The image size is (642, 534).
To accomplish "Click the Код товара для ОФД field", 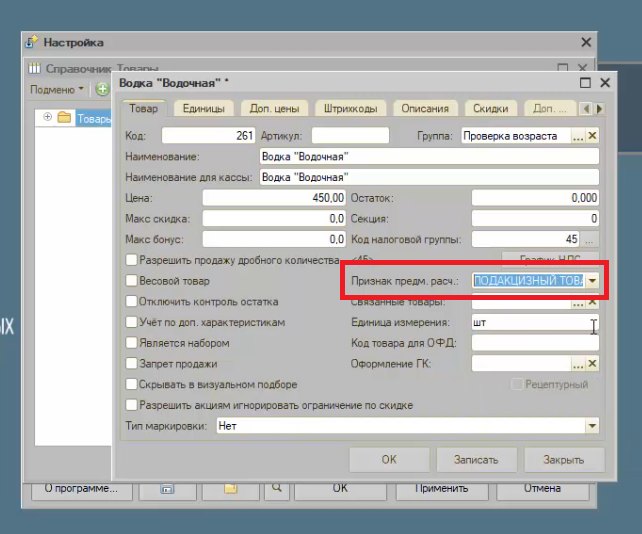I will click(x=535, y=343).
